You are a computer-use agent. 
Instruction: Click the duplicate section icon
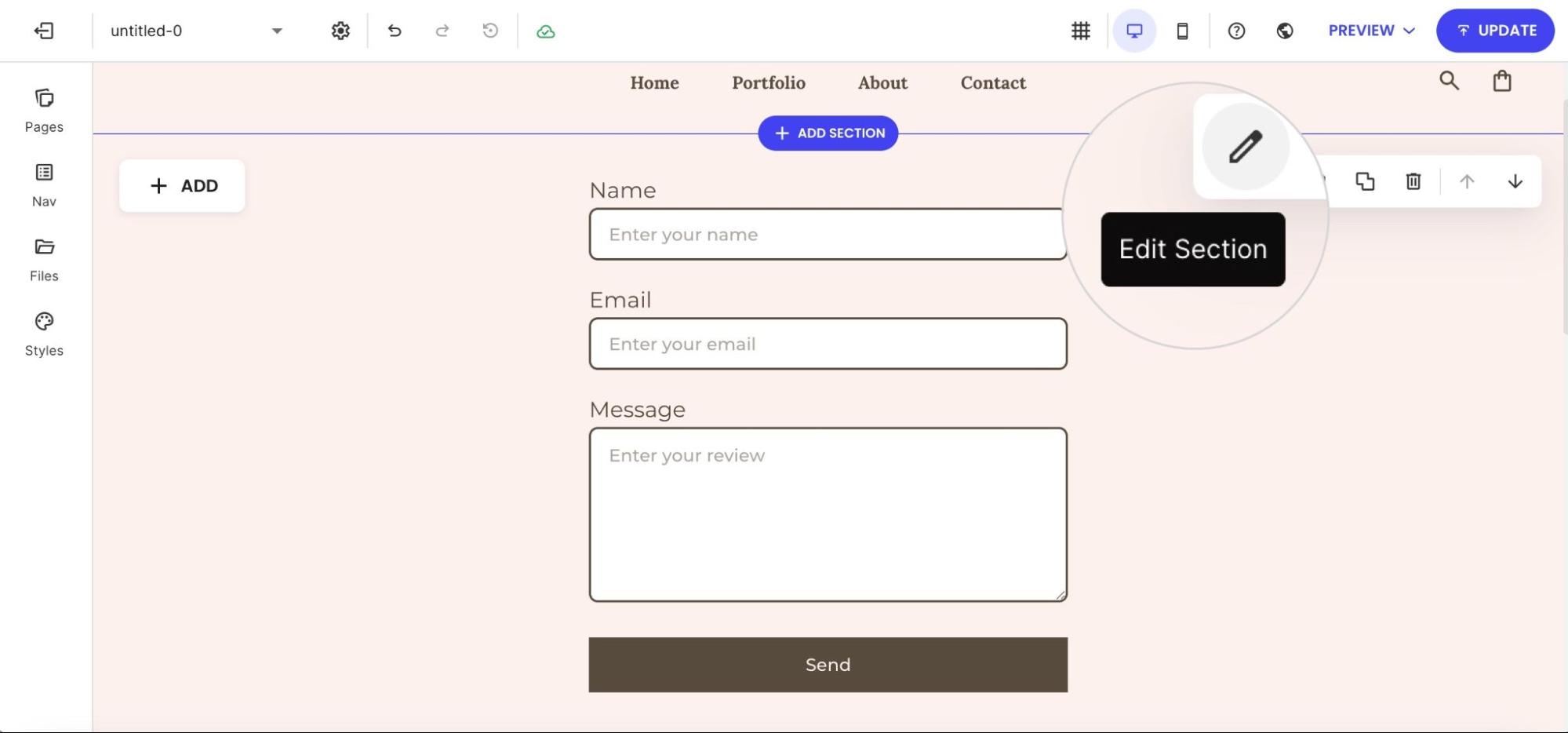click(x=1365, y=181)
